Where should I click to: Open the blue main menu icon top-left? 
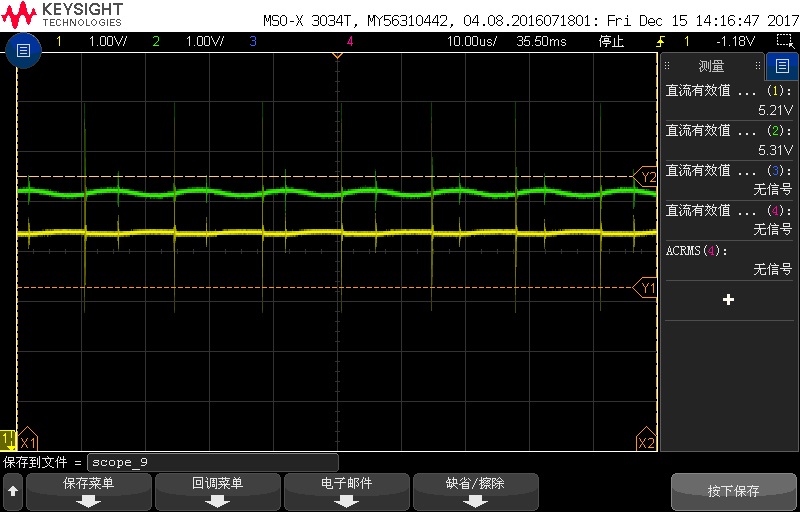coord(23,50)
